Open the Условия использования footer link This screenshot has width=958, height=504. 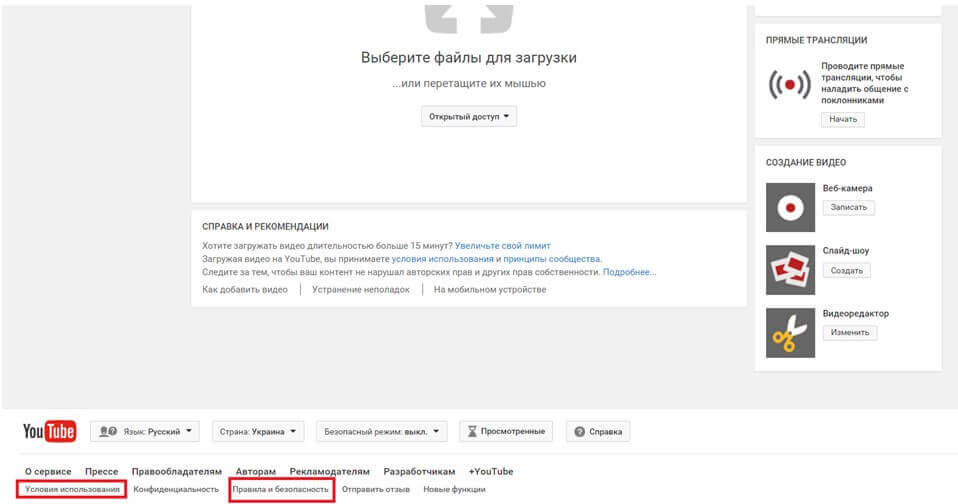tap(72, 489)
